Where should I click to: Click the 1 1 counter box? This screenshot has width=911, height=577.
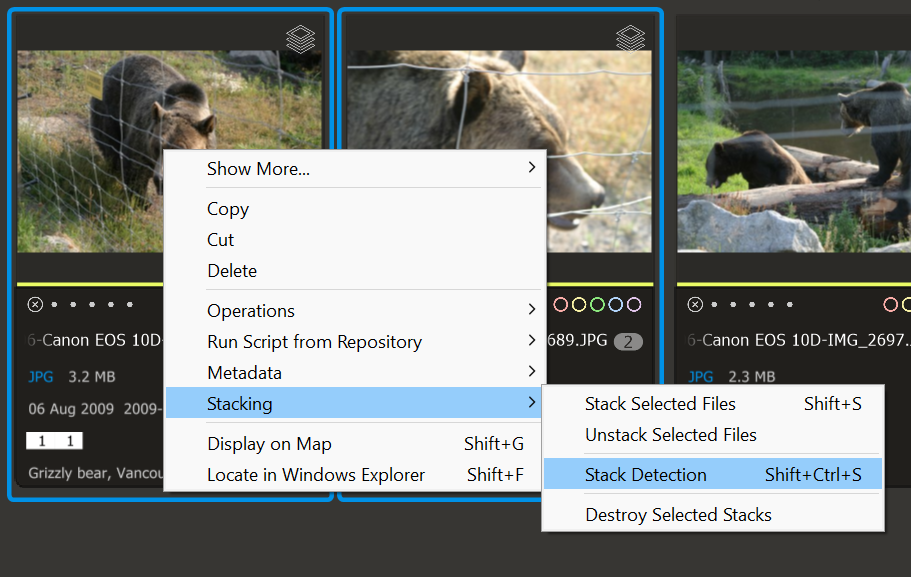pos(54,441)
